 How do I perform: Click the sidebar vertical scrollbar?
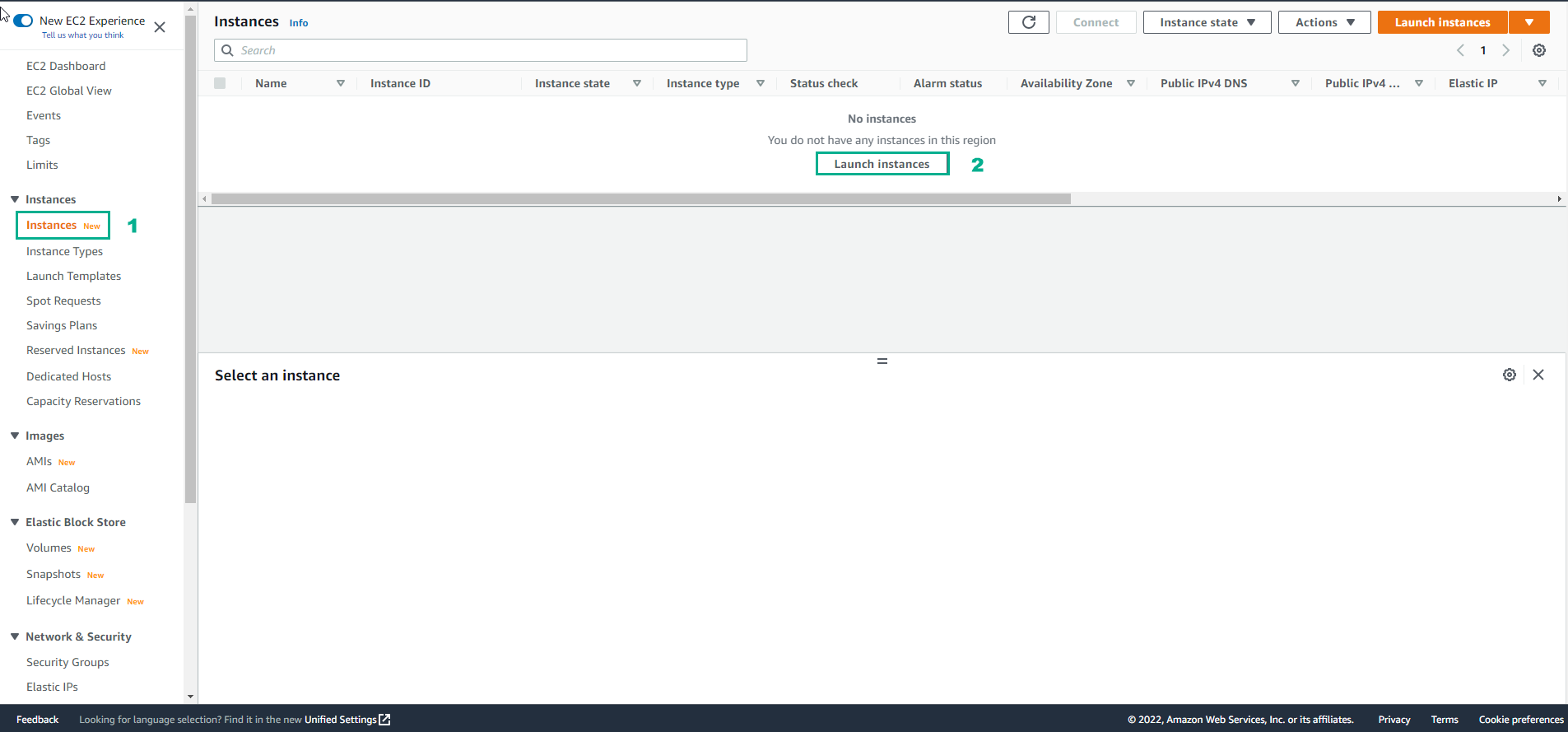(x=190, y=259)
